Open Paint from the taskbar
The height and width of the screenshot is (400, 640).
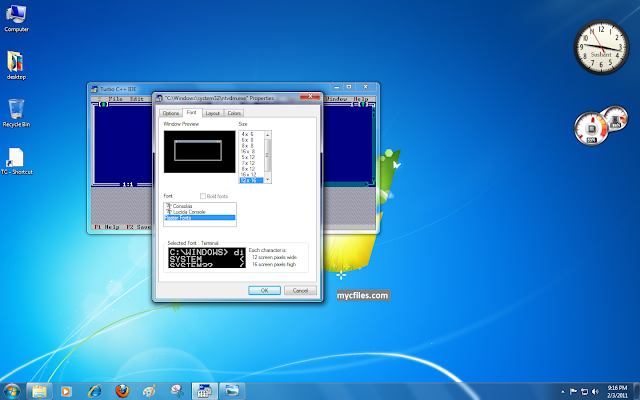[149, 391]
